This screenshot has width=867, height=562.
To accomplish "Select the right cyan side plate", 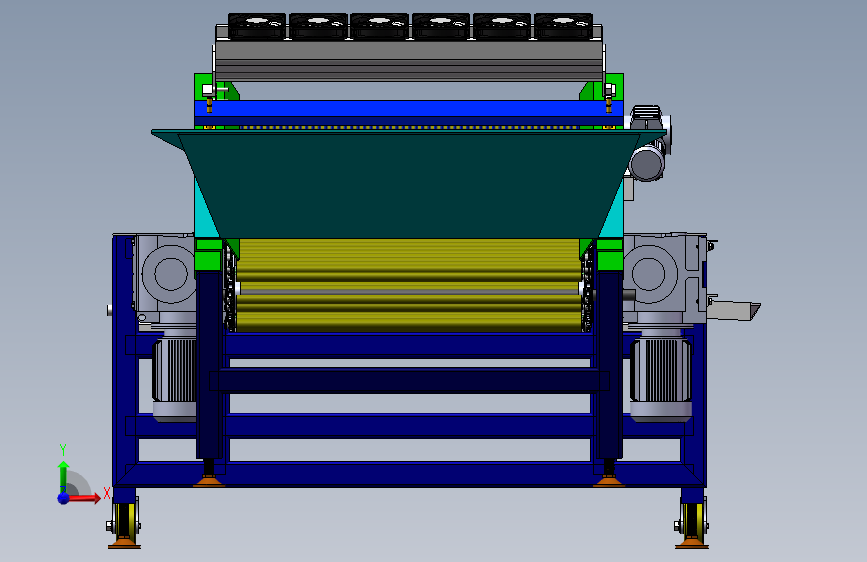I will point(615,213).
